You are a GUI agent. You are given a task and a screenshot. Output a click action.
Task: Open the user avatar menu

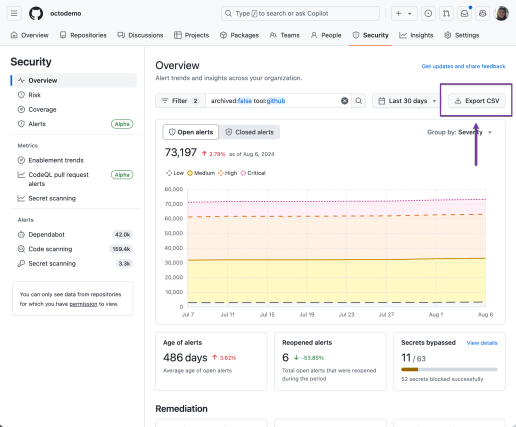click(501, 14)
